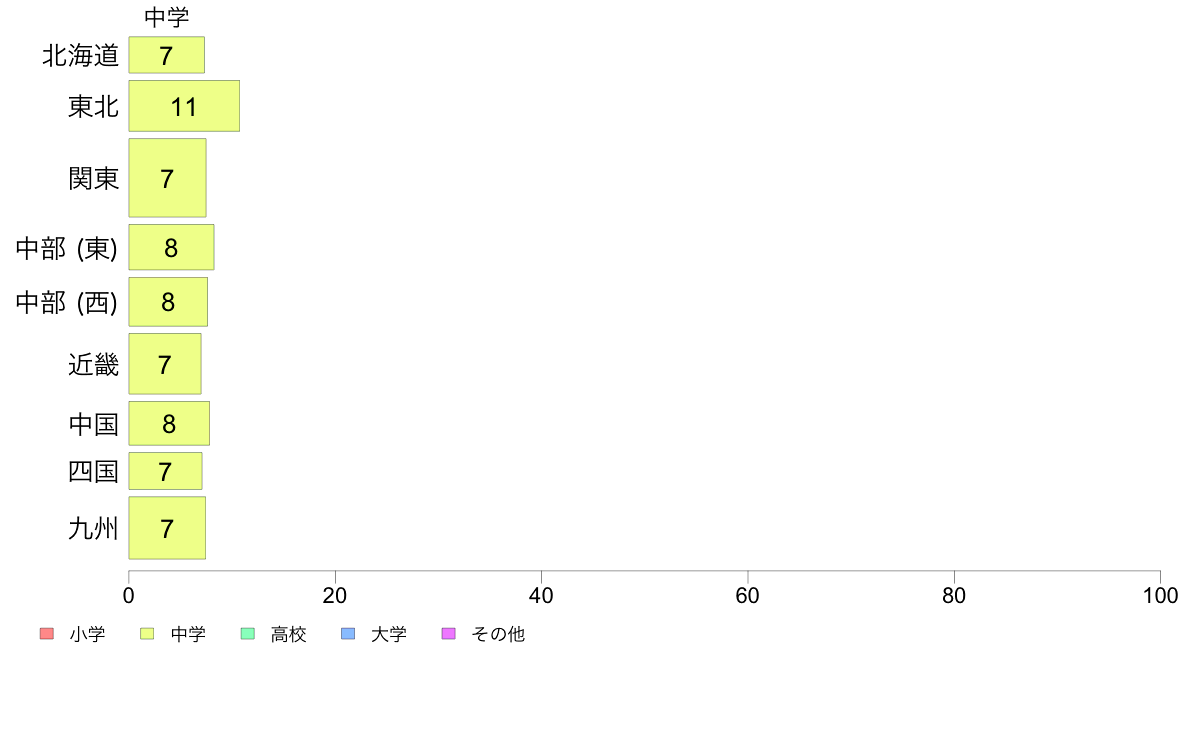Viewport: 1188px width, 736px height.
Task: Select the 中部 (東) bar showing 8
Action: [x=171, y=247]
